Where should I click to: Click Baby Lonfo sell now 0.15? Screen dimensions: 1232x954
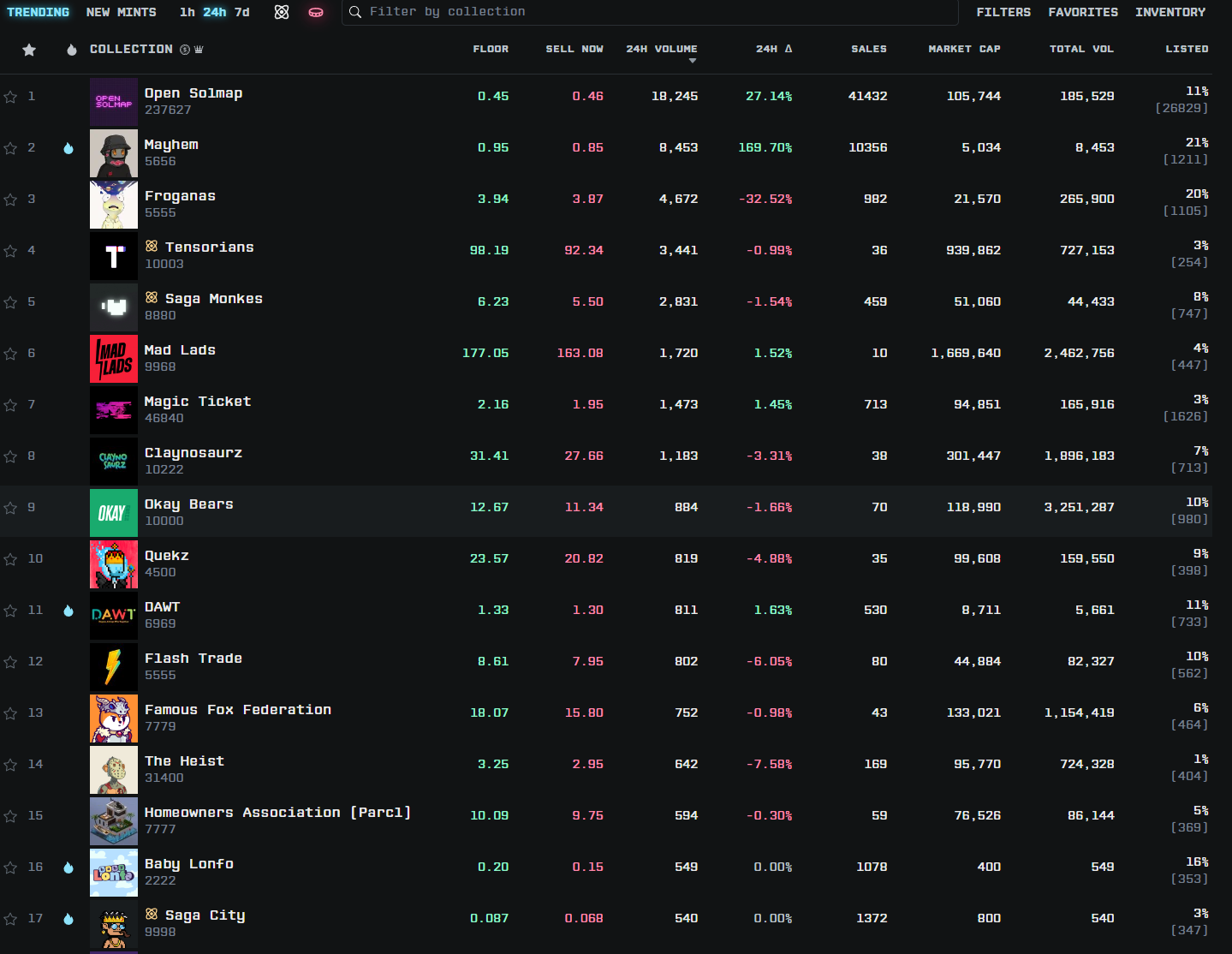587,867
